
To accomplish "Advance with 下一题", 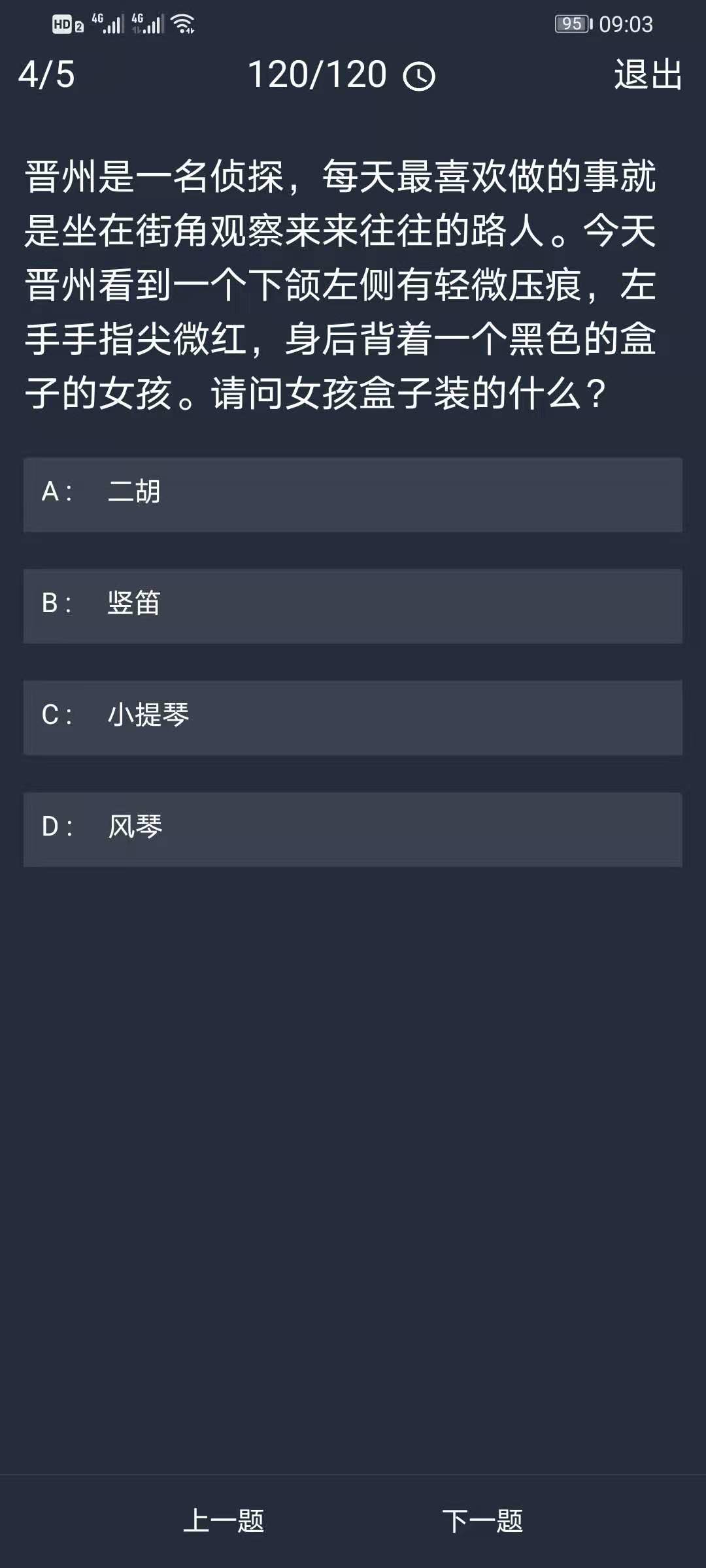I will pyautogui.click(x=482, y=1521).
